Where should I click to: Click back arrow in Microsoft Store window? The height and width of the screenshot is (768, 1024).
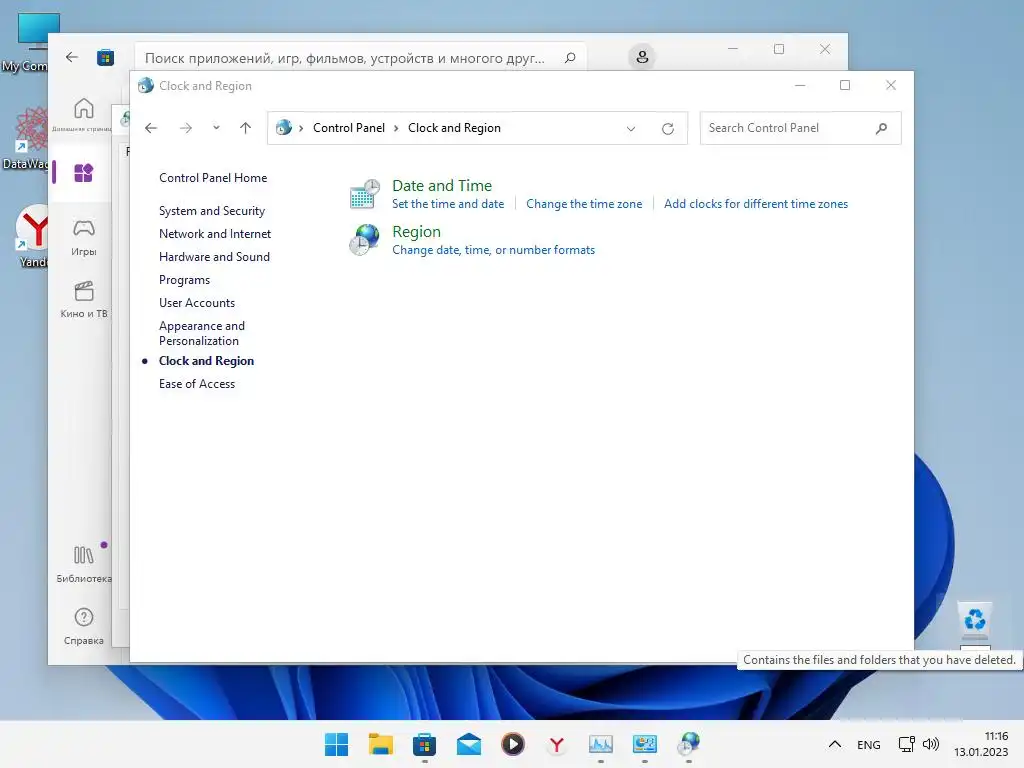[72, 57]
